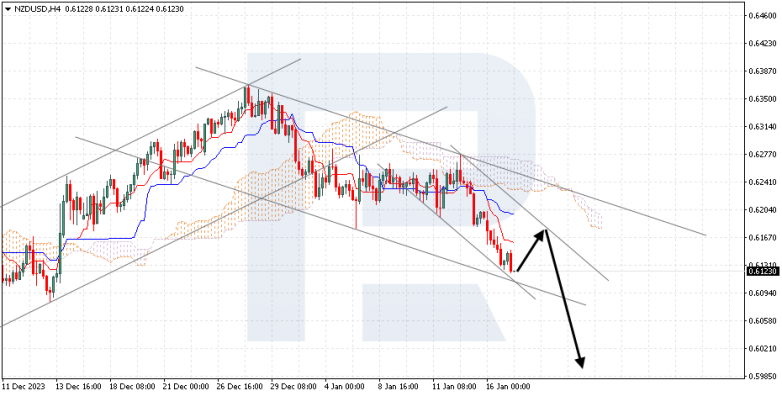Image resolution: width=782 pixels, height=396 pixels.
Task: Click the 11 Jan 08:00 date label
Action: tap(454, 387)
